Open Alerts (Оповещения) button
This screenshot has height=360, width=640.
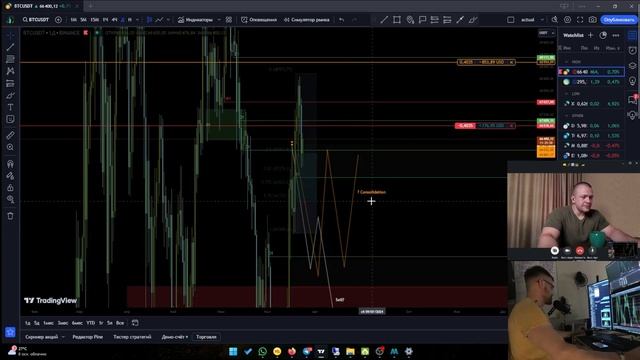coord(259,20)
